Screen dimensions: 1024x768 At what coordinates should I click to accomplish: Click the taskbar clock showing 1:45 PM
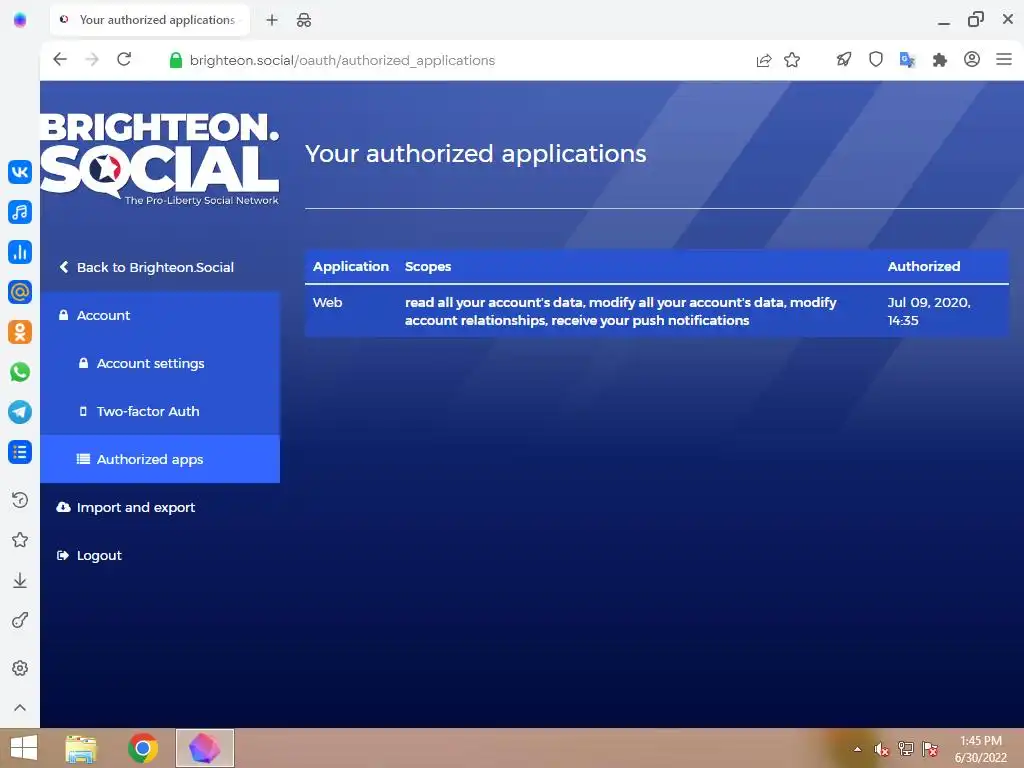(980, 748)
